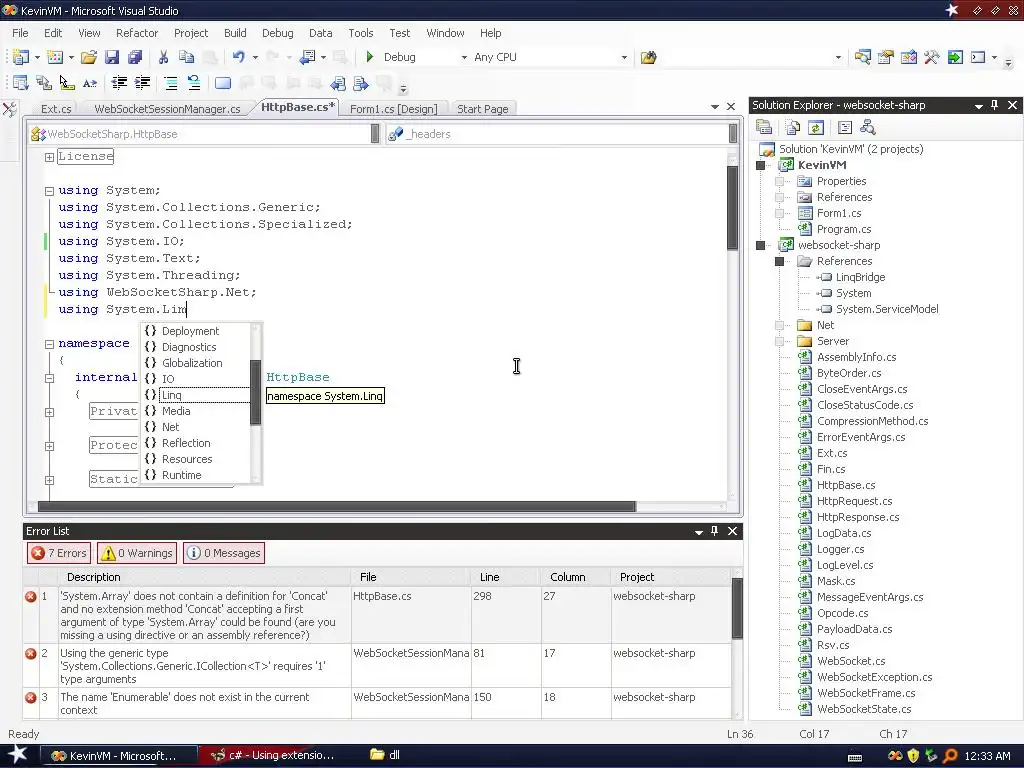Click the Cut scissors icon
The image size is (1024, 768).
point(163,57)
